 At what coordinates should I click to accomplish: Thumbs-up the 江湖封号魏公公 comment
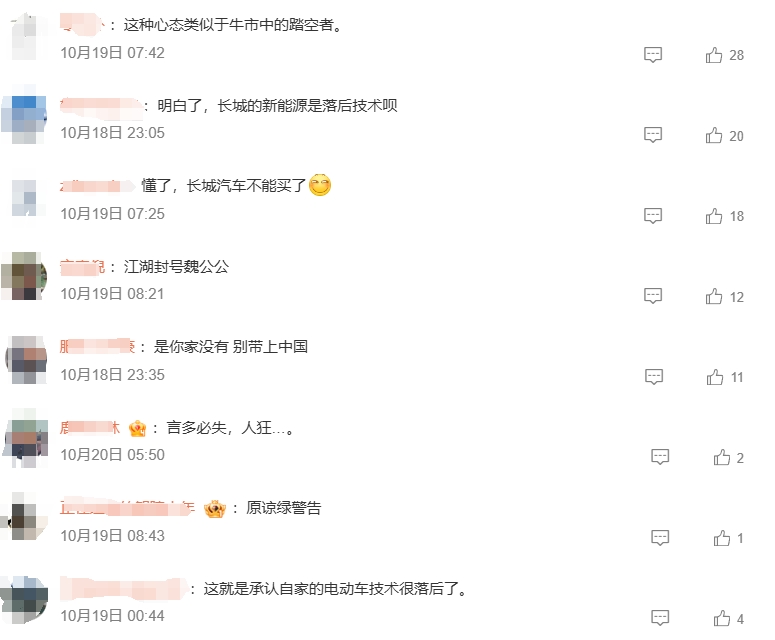[x=714, y=296]
